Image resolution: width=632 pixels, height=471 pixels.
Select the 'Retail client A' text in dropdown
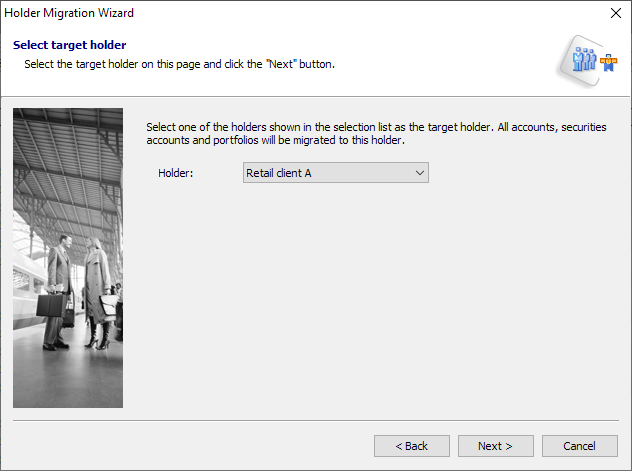pyautogui.click(x=280, y=173)
